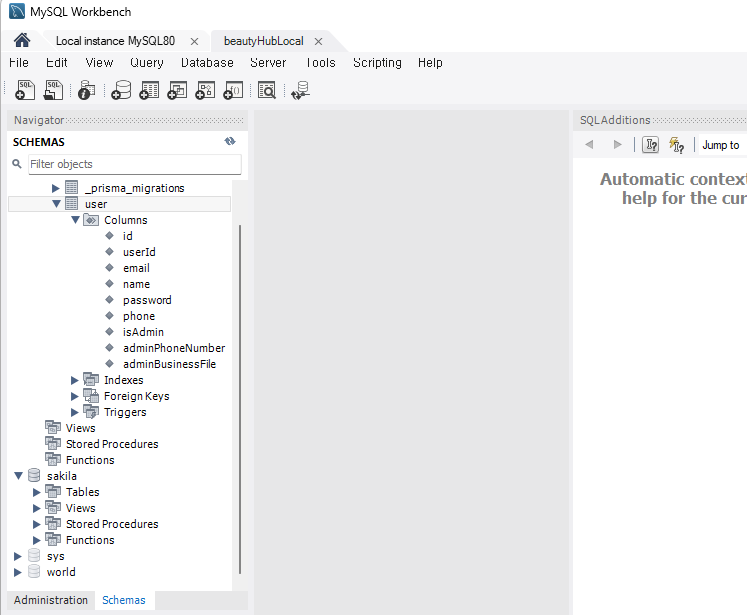Create a new SQL tab icon
The image size is (747, 615).
tap(25, 90)
